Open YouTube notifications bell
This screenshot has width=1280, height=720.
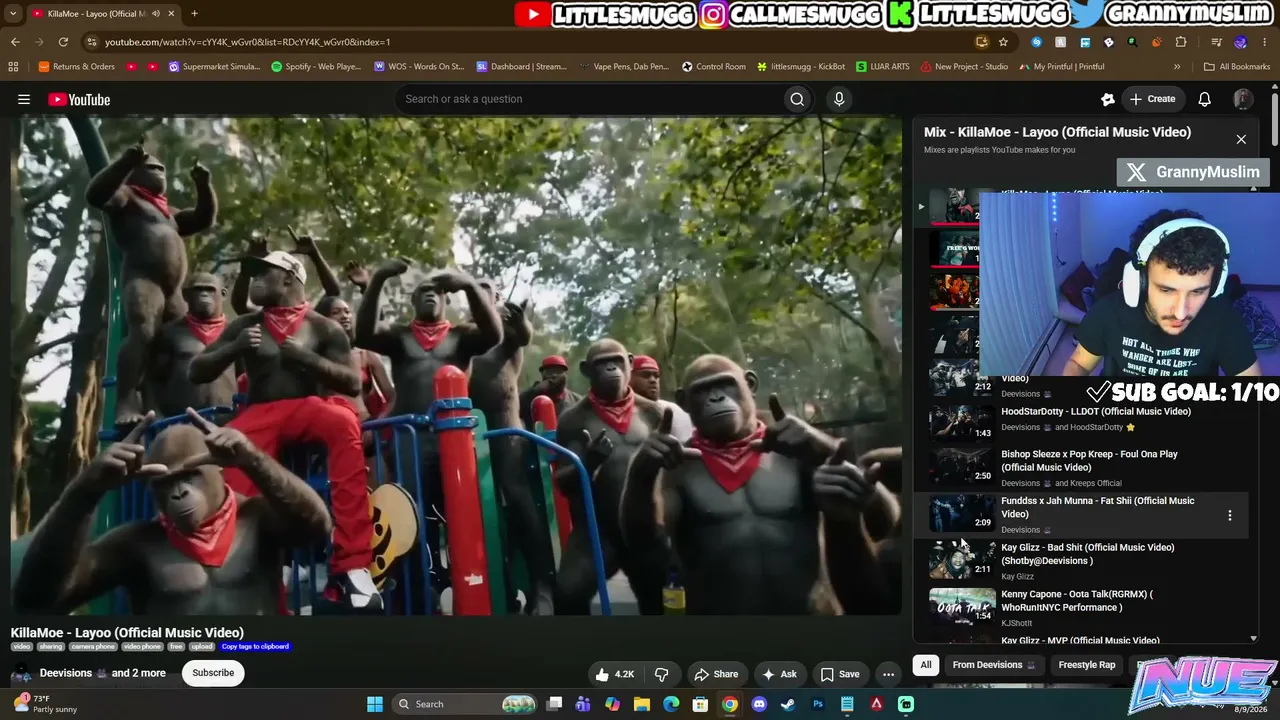(1205, 99)
